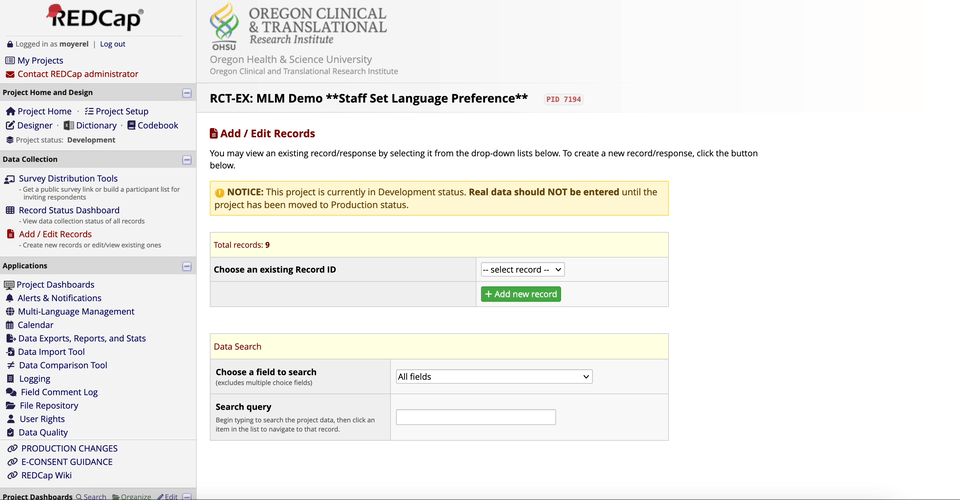
Task: Collapse the Data Collection section
Action: [x=187, y=160]
